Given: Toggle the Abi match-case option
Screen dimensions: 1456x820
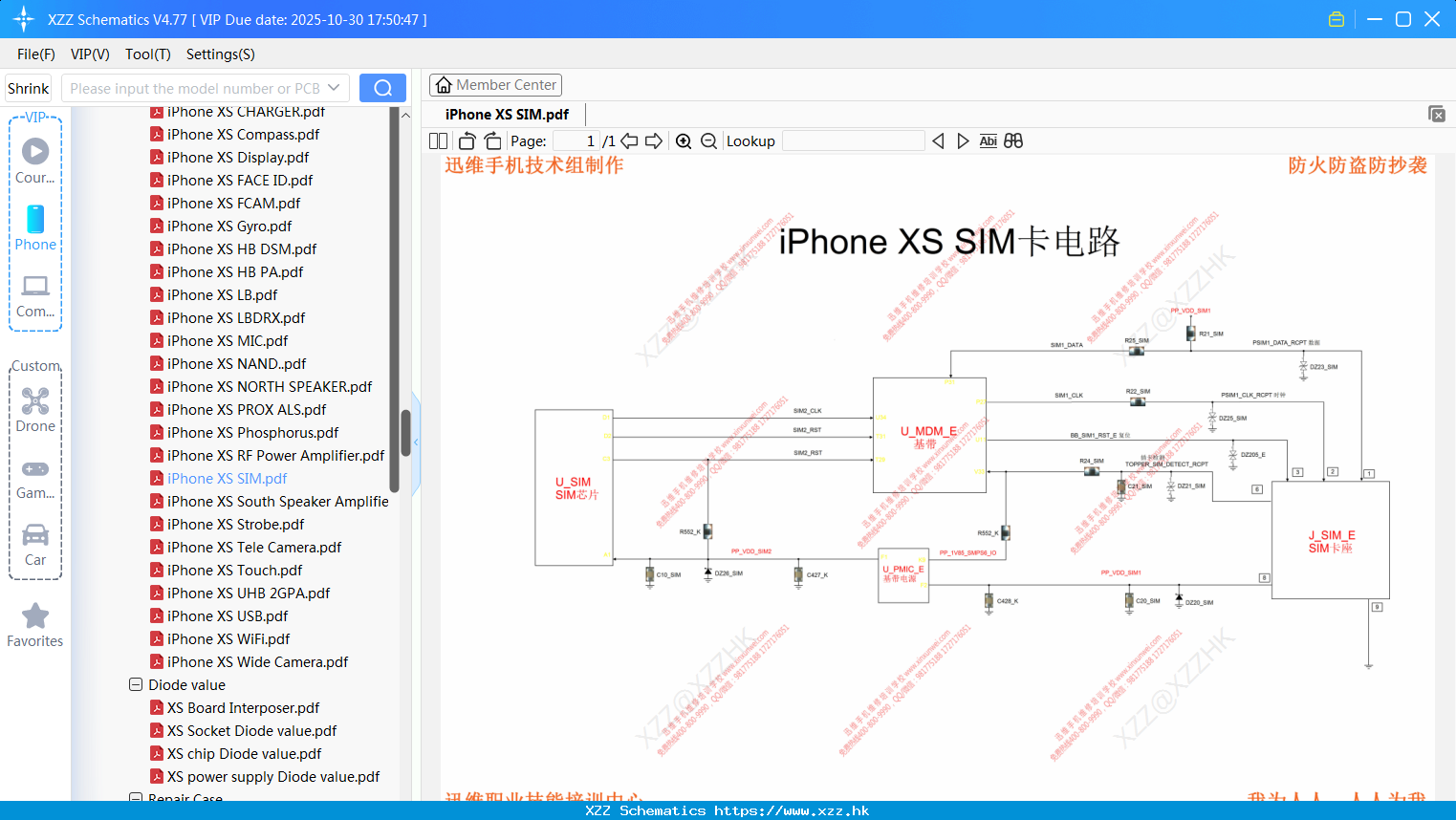Looking at the screenshot, I should pyautogui.click(x=989, y=140).
